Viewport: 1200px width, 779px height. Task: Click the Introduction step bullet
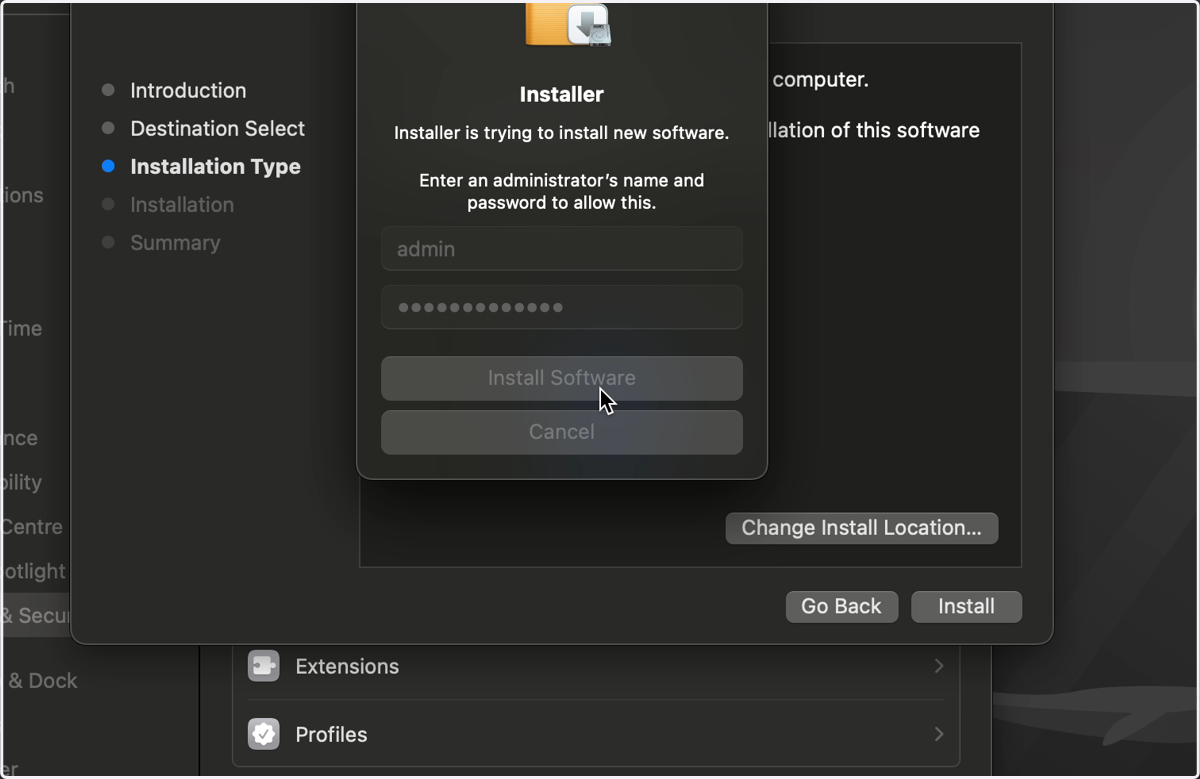pyautogui.click(x=108, y=90)
